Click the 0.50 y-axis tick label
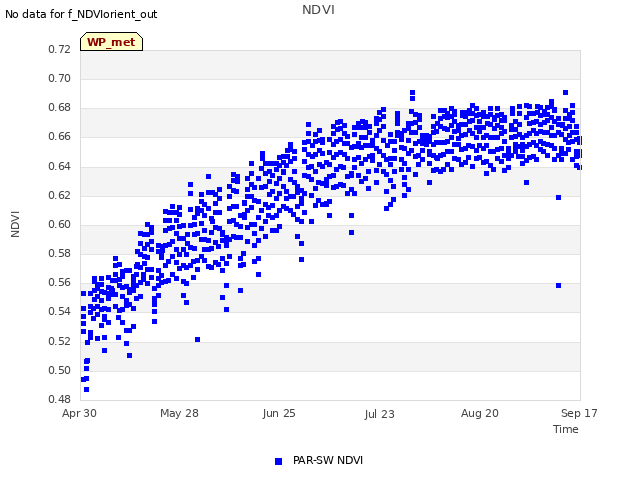Screen dimensions: 640x480 coord(60,370)
